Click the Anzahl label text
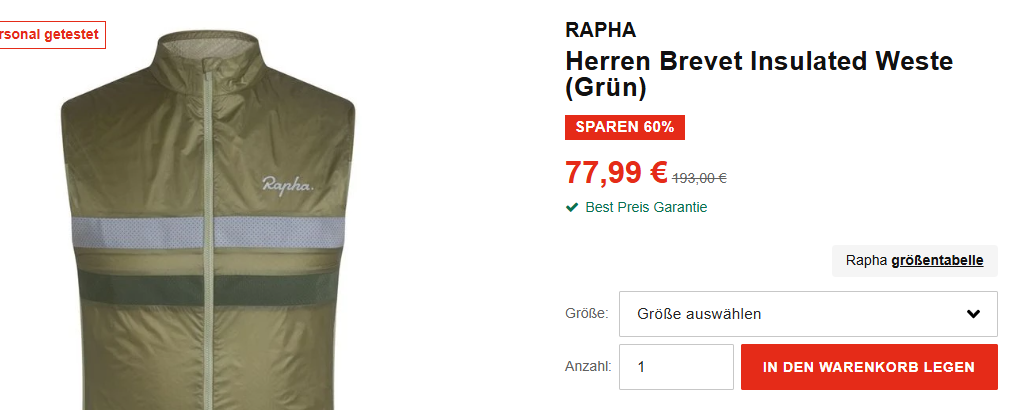1010x410 pixels. point(588,367)
